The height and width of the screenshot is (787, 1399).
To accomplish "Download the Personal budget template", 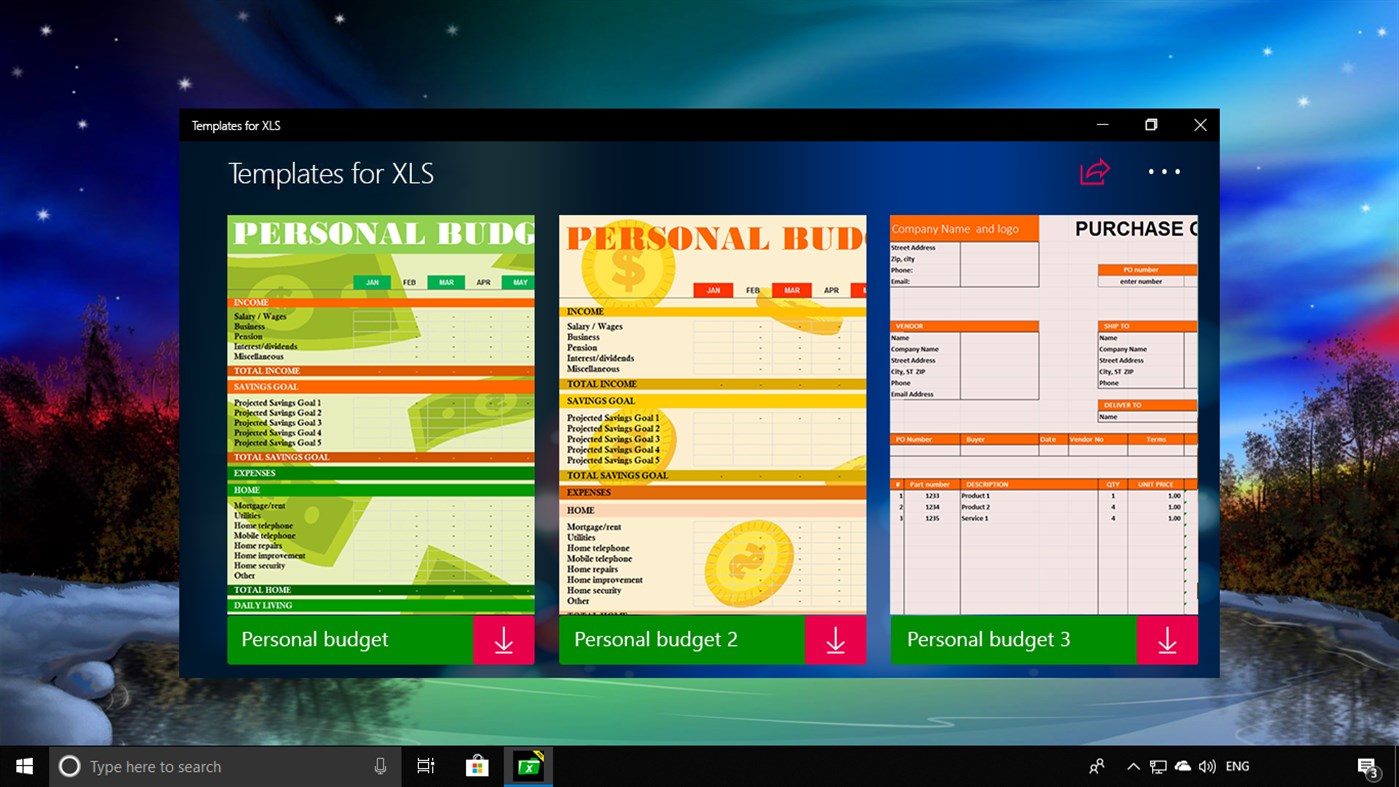I will click(503, 640).
